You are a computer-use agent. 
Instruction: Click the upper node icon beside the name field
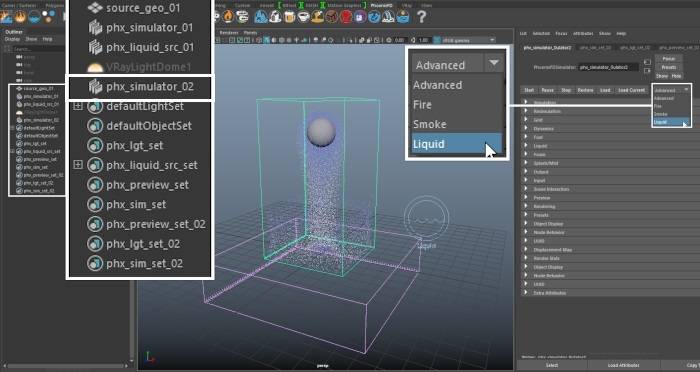coord(647,62)
